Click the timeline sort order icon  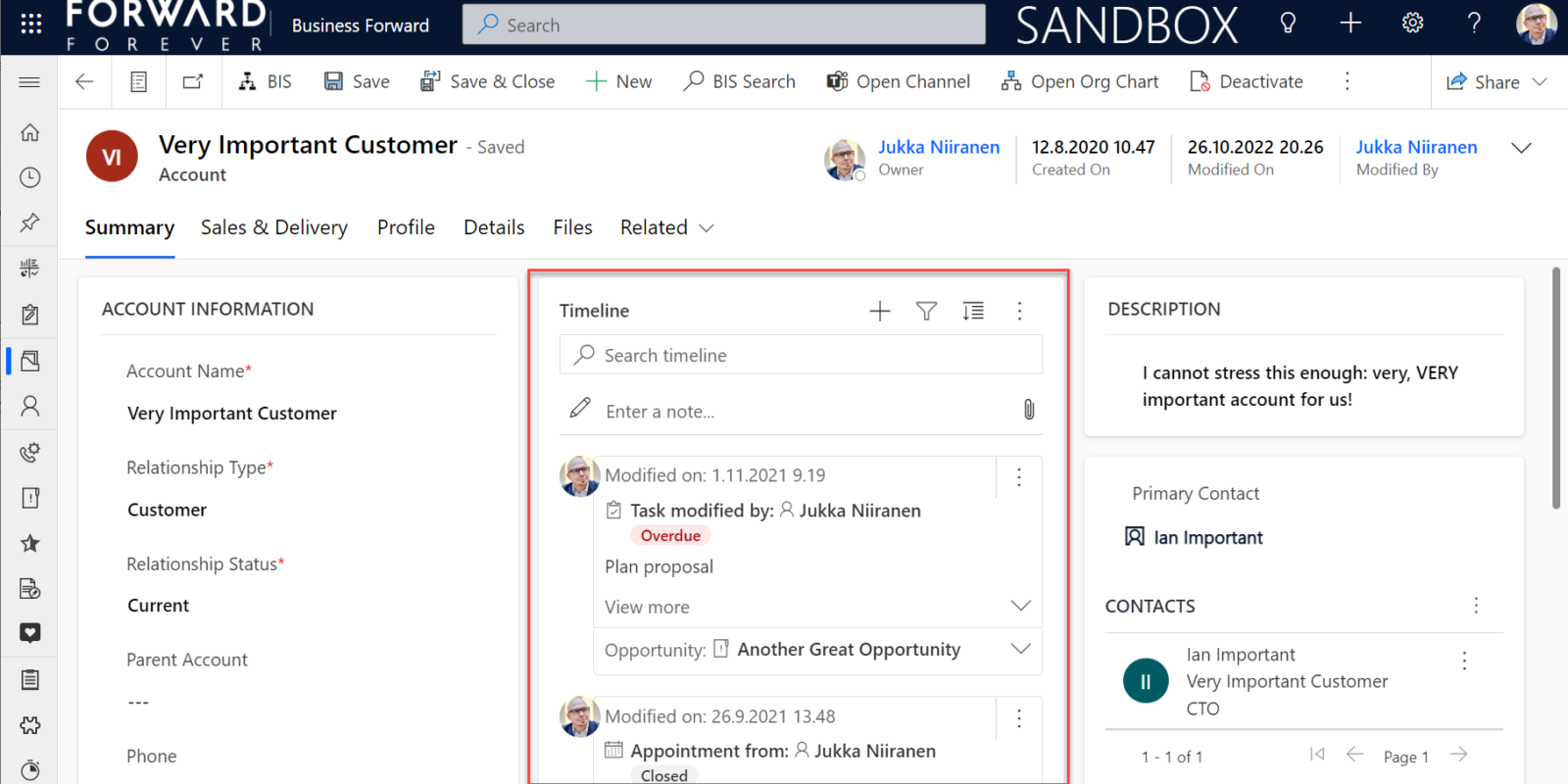pyautogui.click(x=972, y=312)
